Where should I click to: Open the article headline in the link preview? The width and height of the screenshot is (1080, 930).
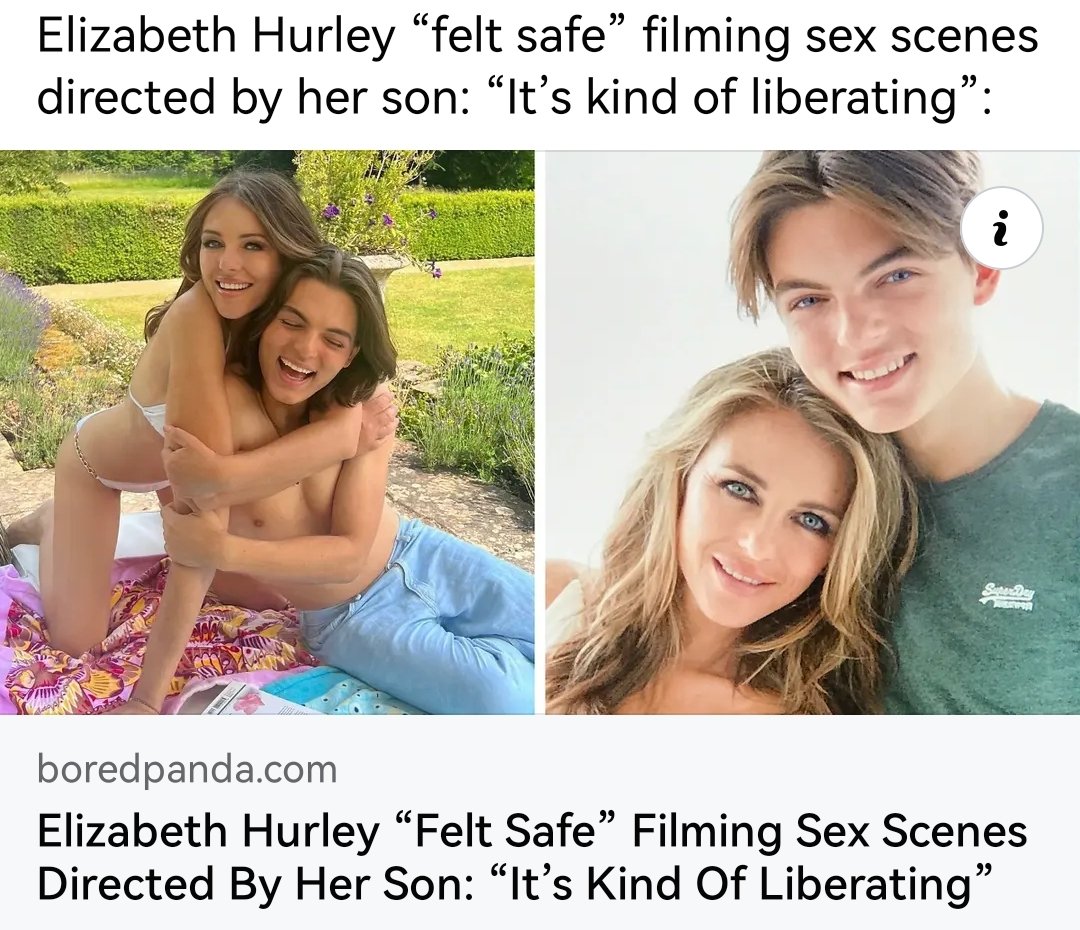point(532,856)
